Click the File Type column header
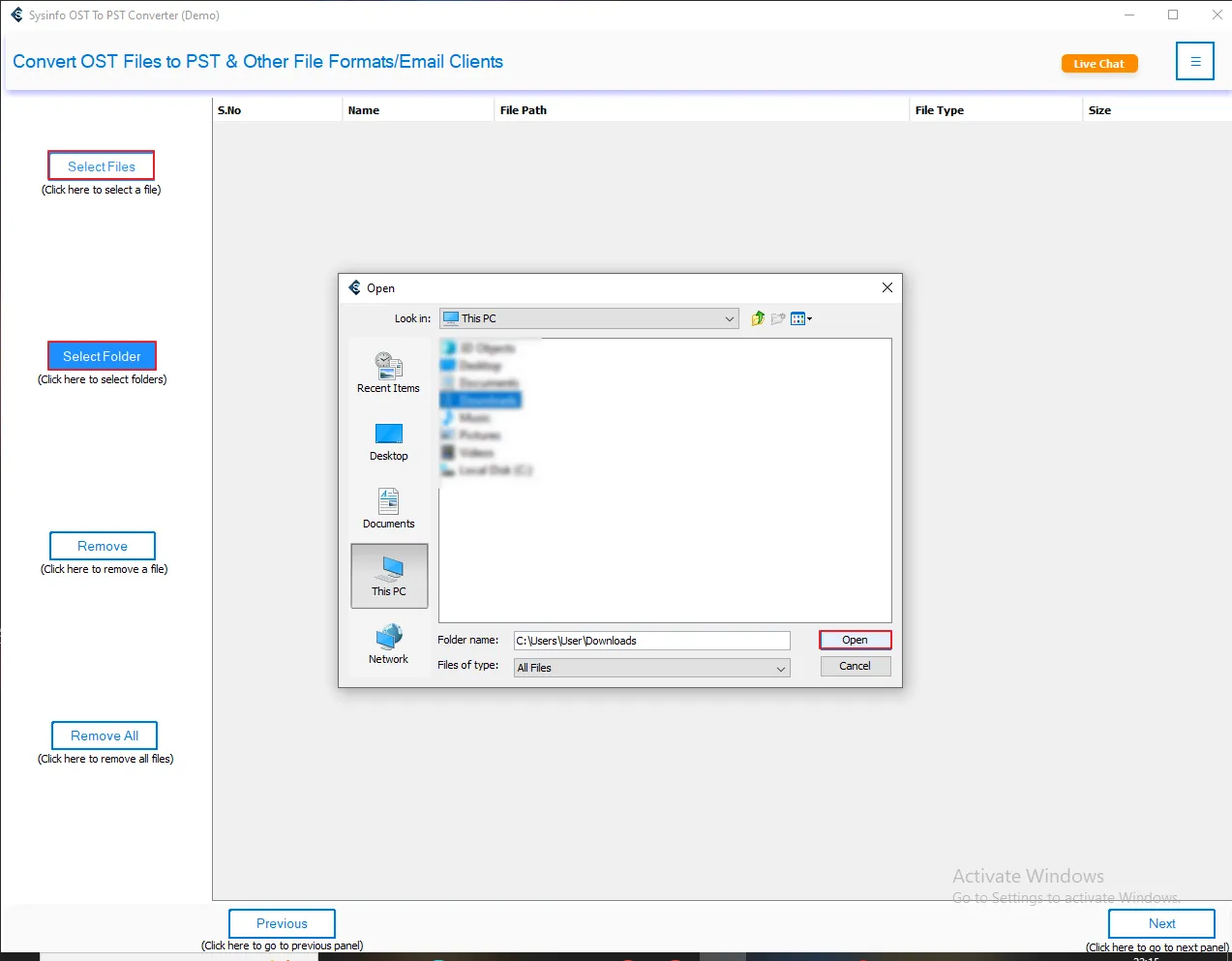This screenshot has height=961, width=1232. (996, 110)
